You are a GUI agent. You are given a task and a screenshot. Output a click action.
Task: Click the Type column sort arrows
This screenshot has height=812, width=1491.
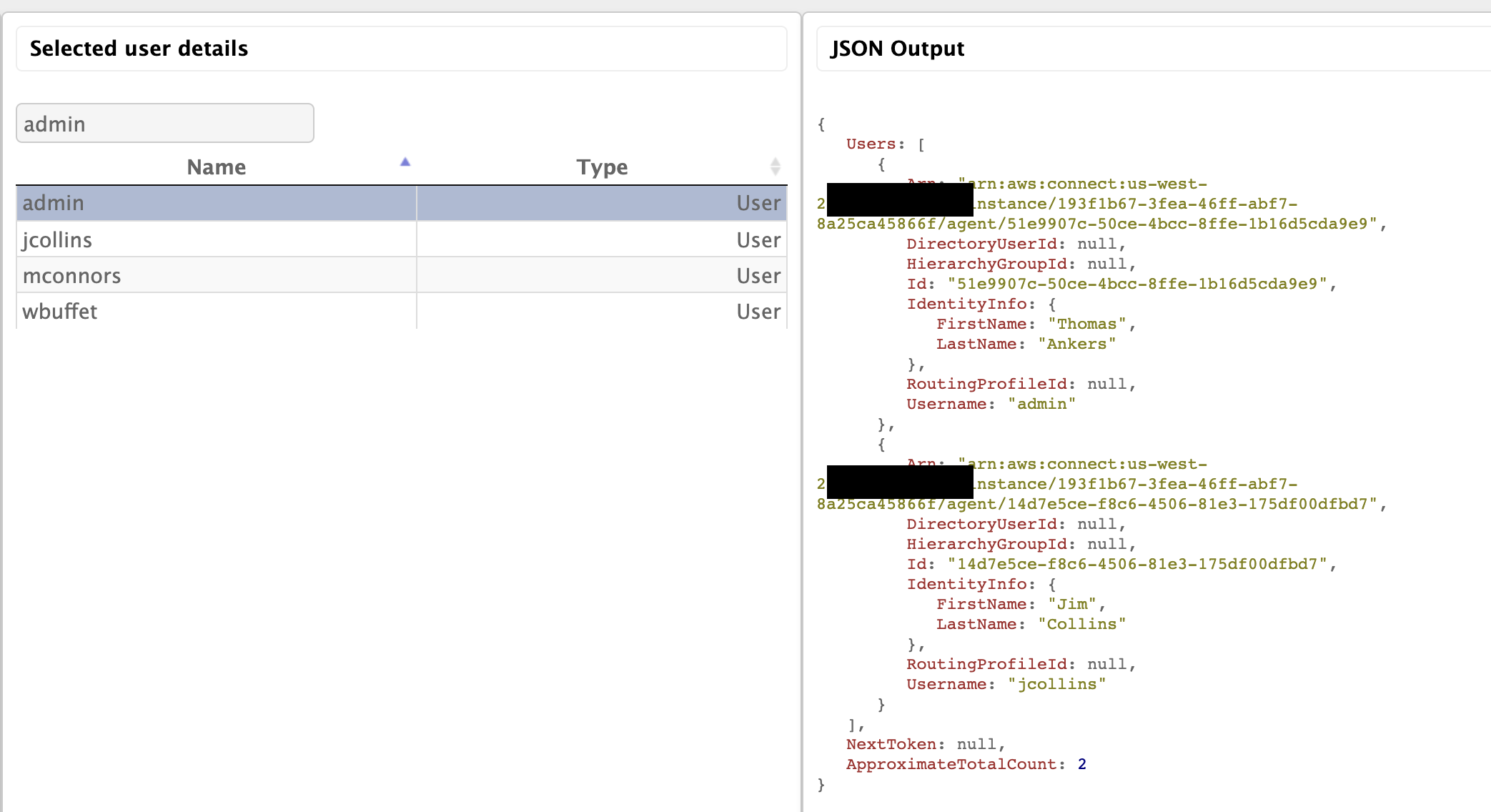[x=776, y=167]
